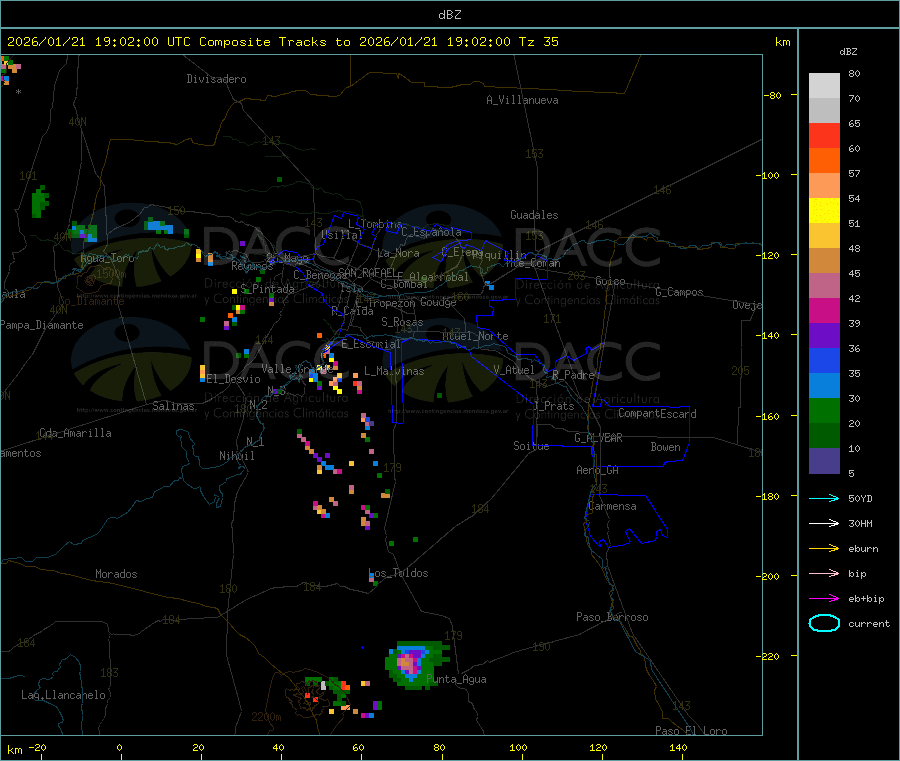Pick the purple swatch between 39 and 36

[824, 336]
